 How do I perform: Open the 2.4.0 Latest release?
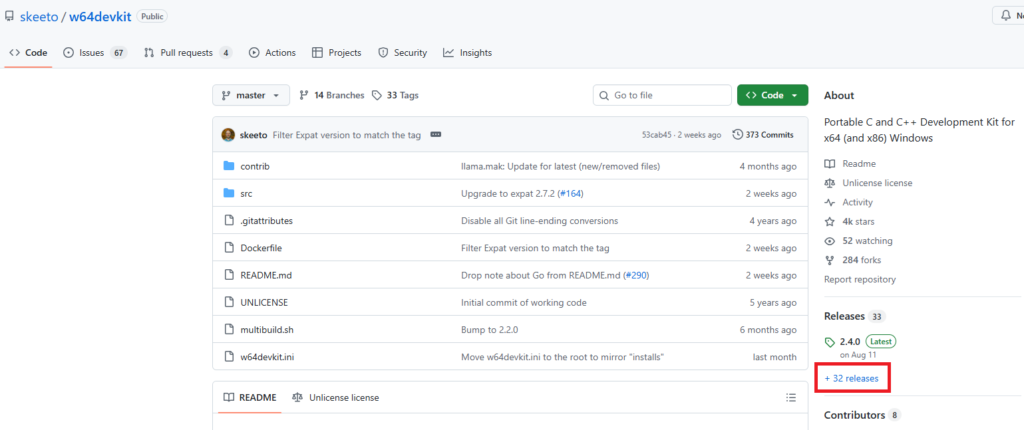click(x=851, y=341)
